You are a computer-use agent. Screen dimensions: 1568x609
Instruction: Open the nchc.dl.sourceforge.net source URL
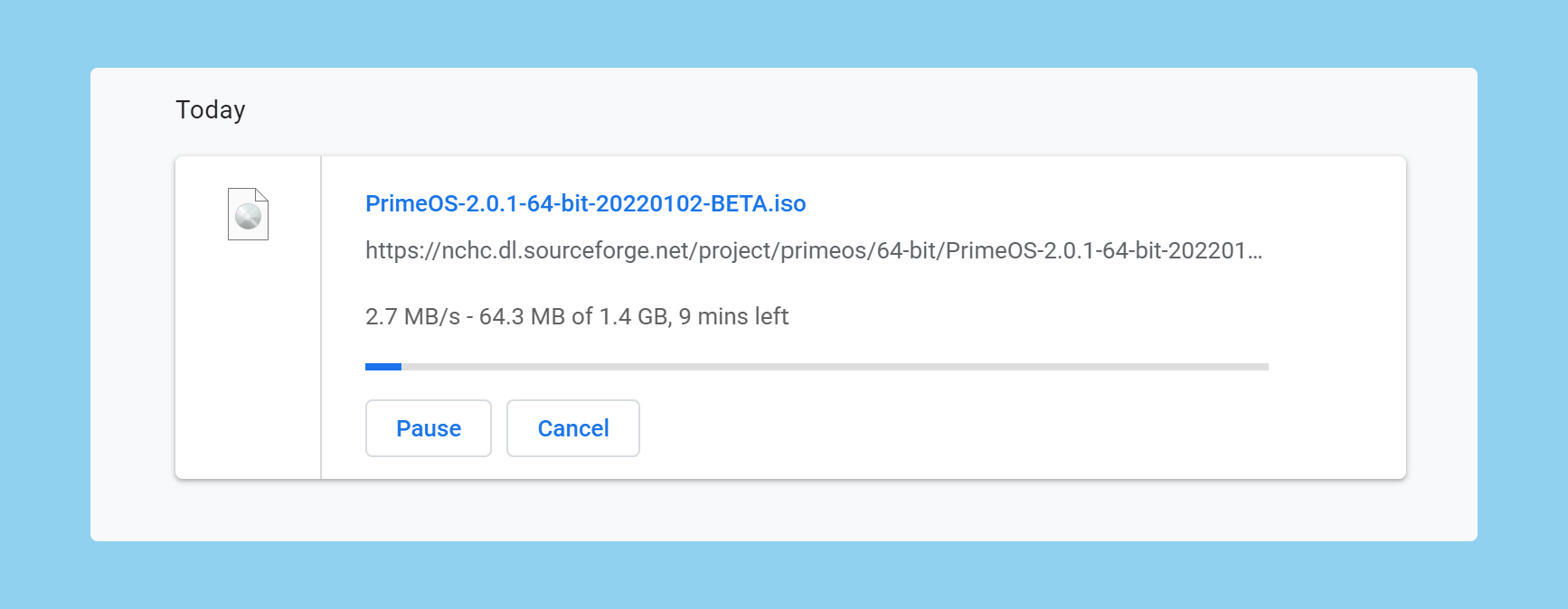click(x=814, y=250)
